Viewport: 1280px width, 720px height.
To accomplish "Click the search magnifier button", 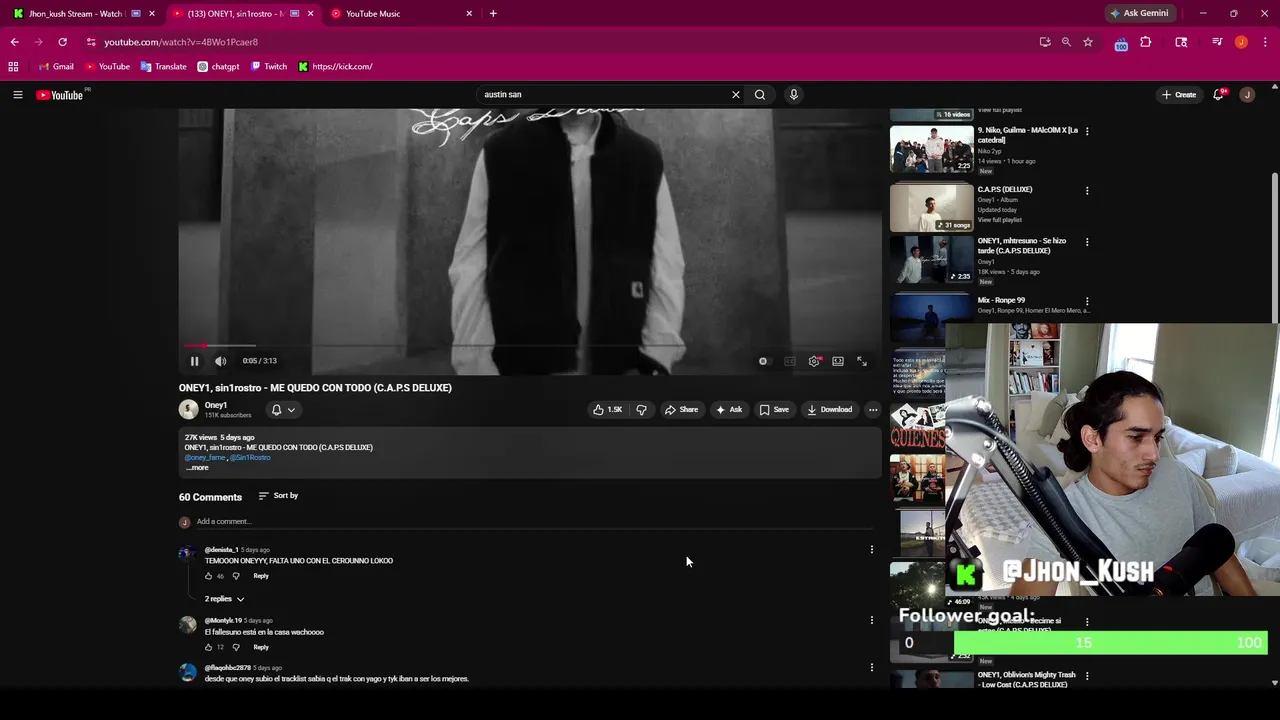I will (760, 94).
